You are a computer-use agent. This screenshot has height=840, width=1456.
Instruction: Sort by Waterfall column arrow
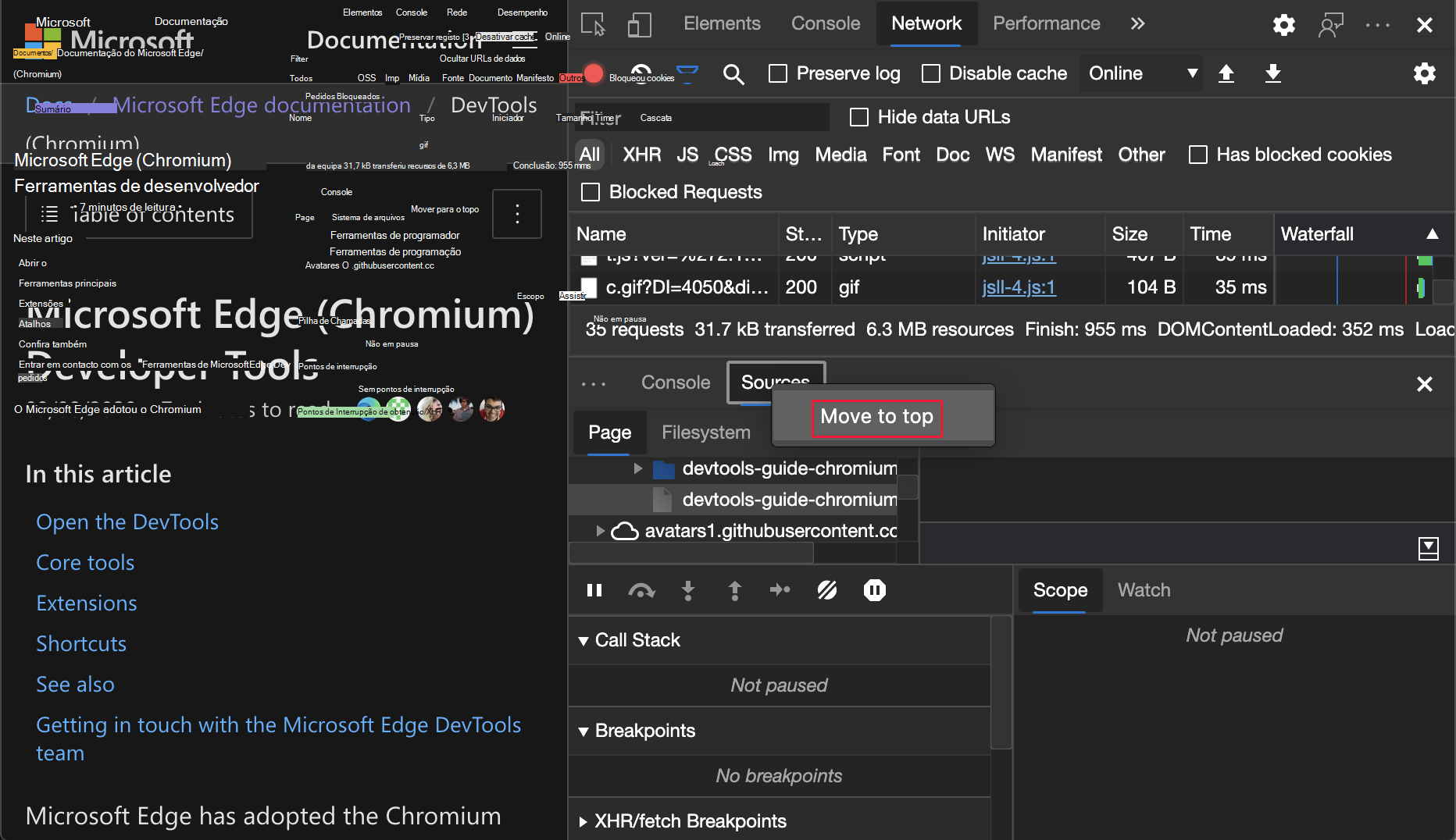1433,234
